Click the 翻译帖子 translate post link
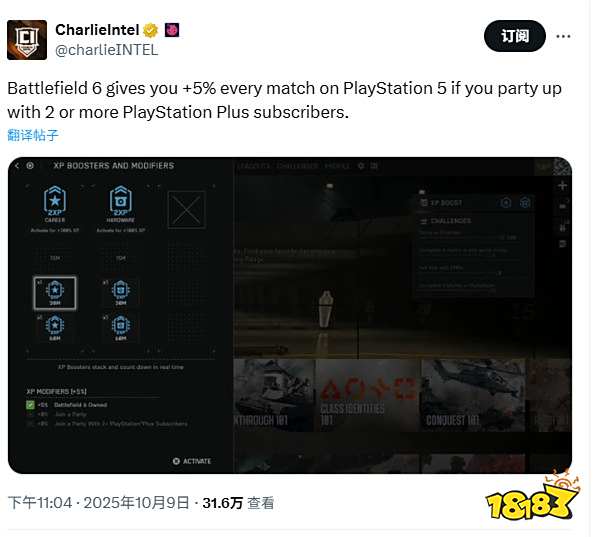The width and height of the screenshot is (593, 537). 33,135
